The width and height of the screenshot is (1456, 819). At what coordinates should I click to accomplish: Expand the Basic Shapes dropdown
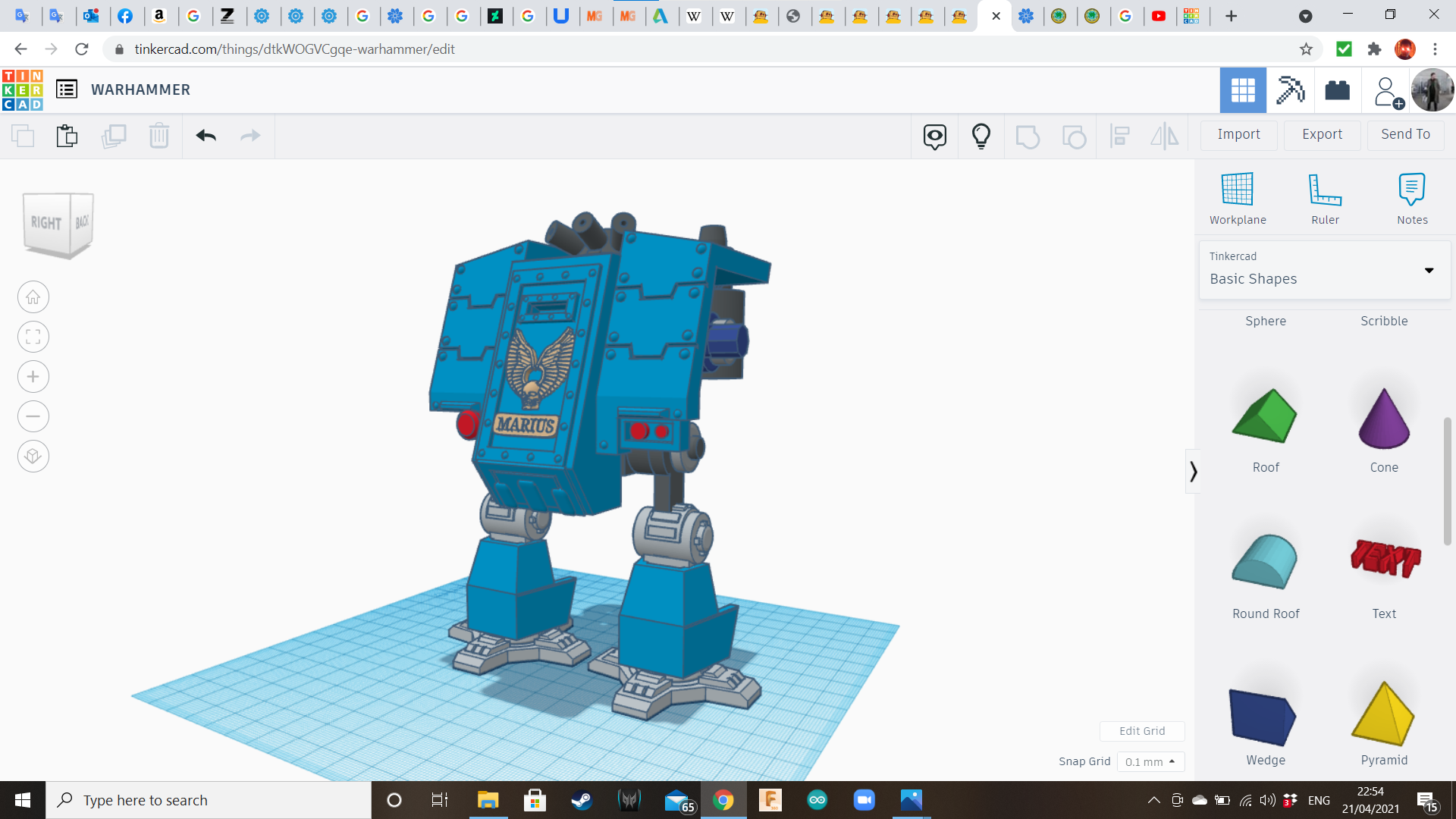point(1429,271)
